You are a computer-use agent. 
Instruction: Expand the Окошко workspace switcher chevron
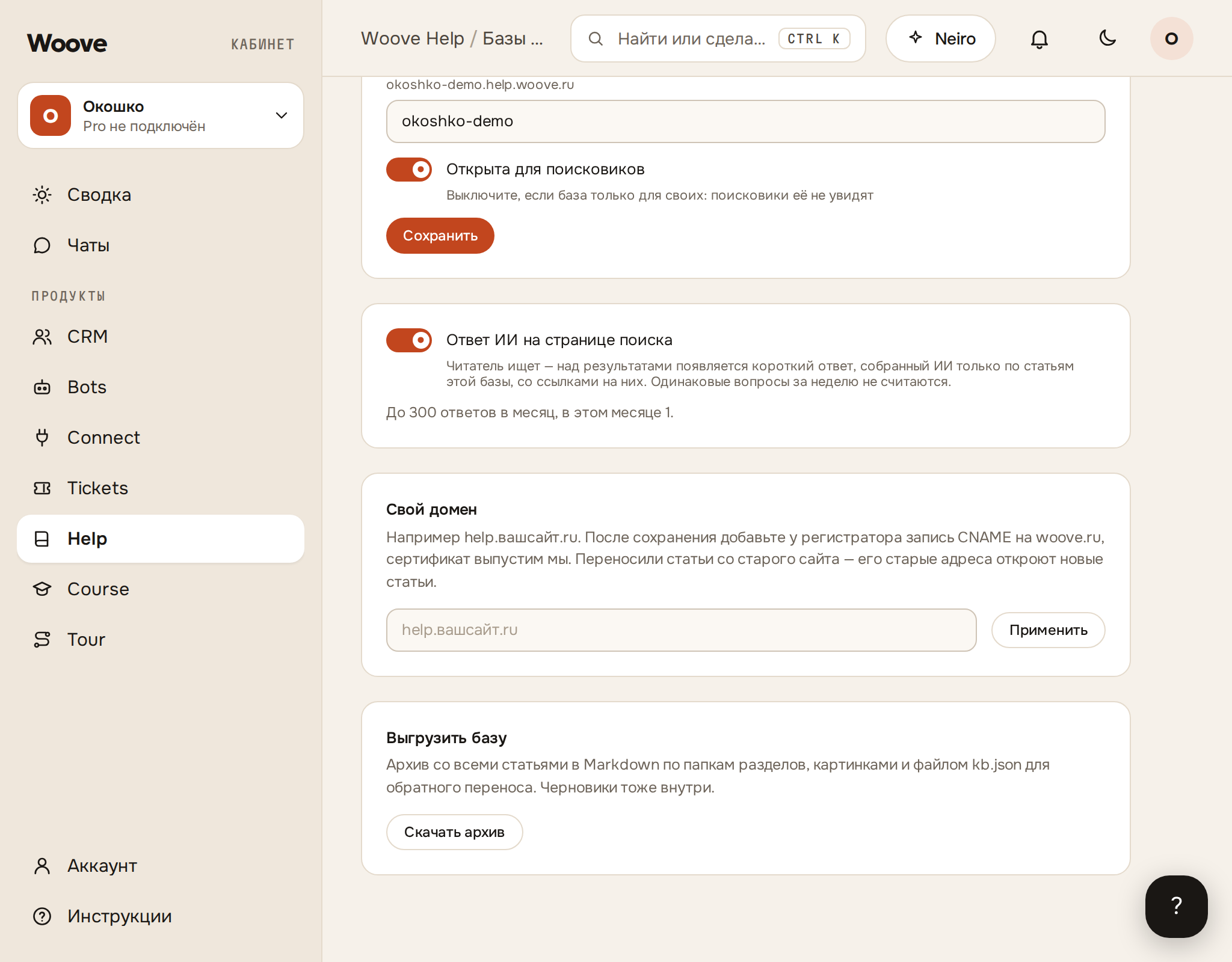[282, 115]
